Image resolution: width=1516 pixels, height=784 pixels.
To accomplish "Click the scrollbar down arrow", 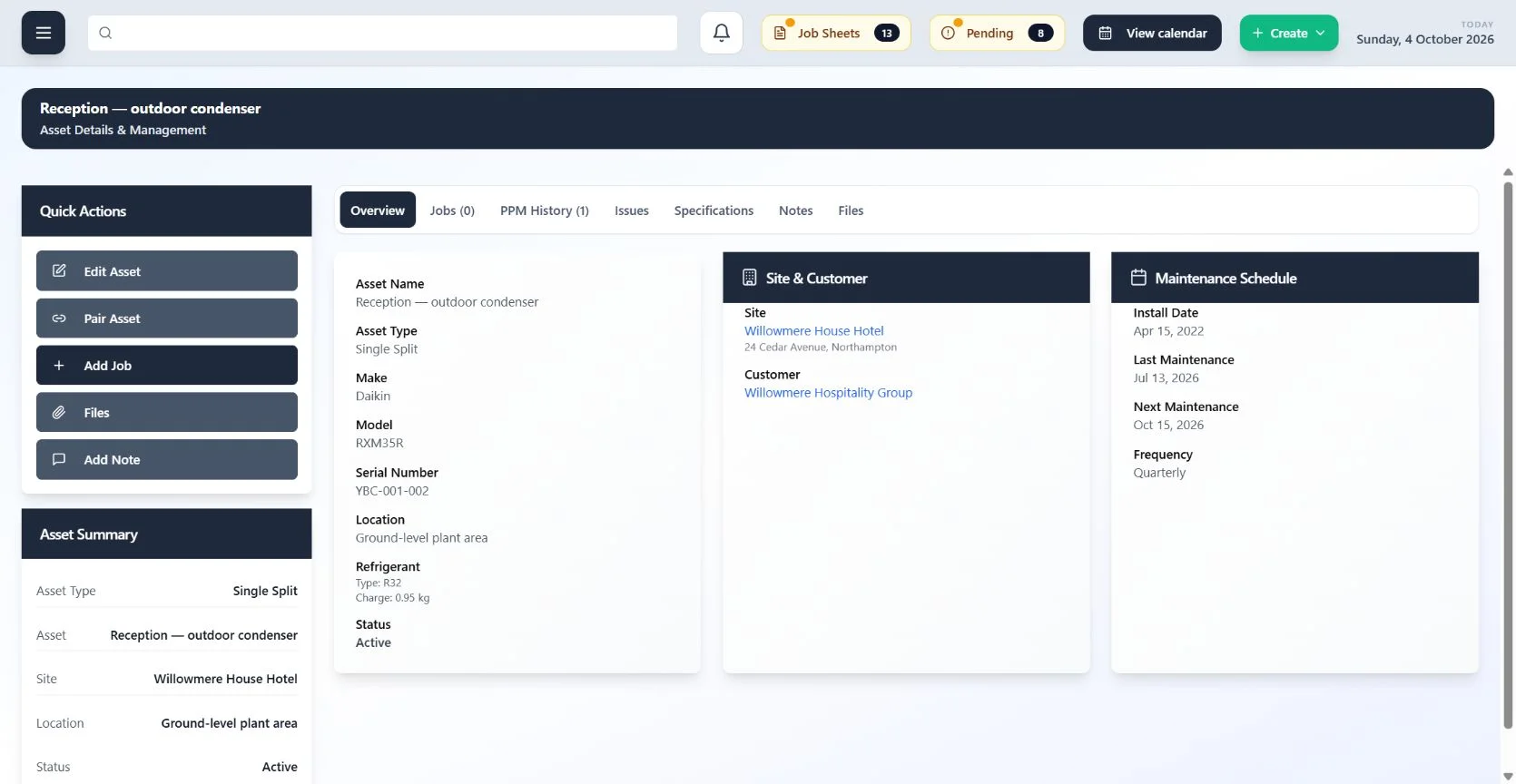I will pos(1508,776).
